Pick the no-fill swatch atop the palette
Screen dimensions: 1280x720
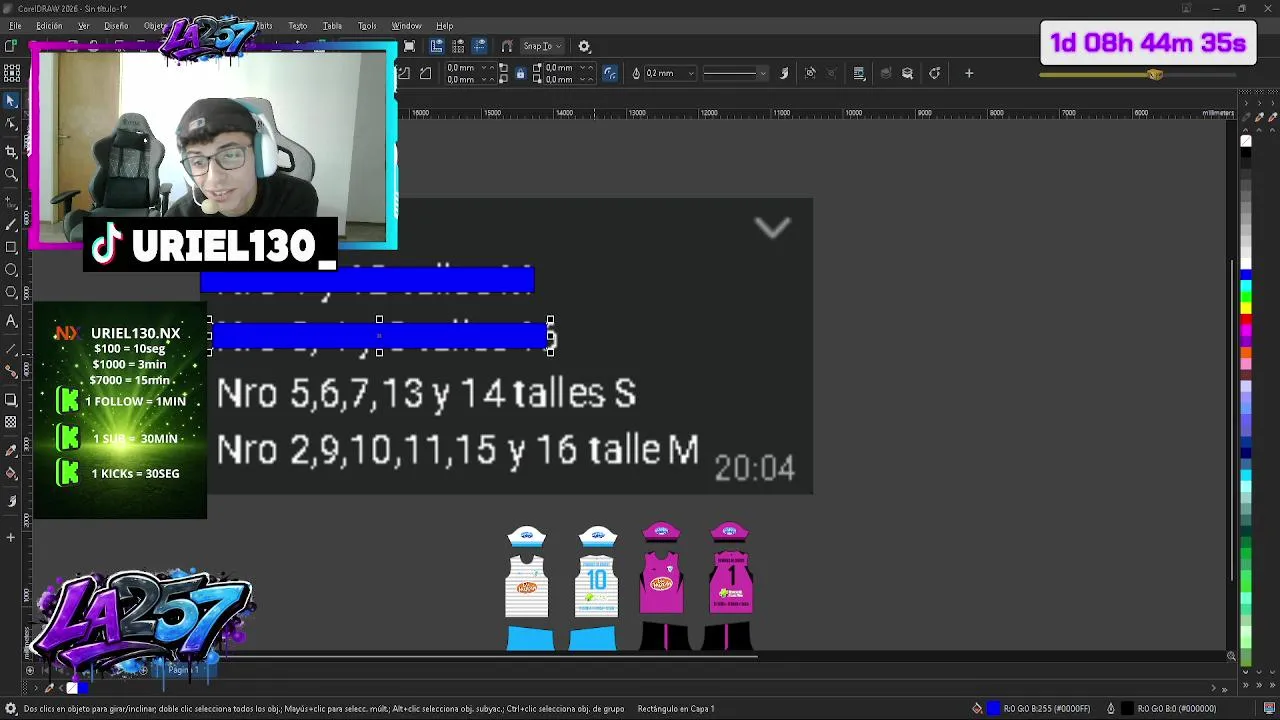click(1246, 141)
